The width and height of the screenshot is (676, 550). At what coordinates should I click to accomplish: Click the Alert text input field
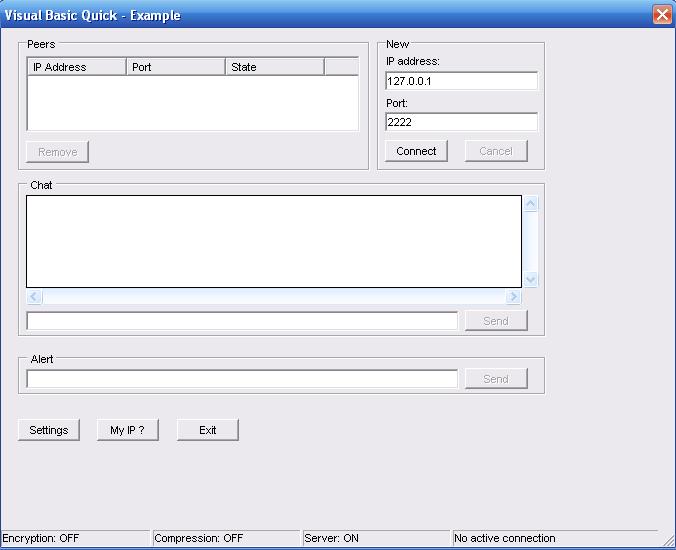click(x=241, y=379)
